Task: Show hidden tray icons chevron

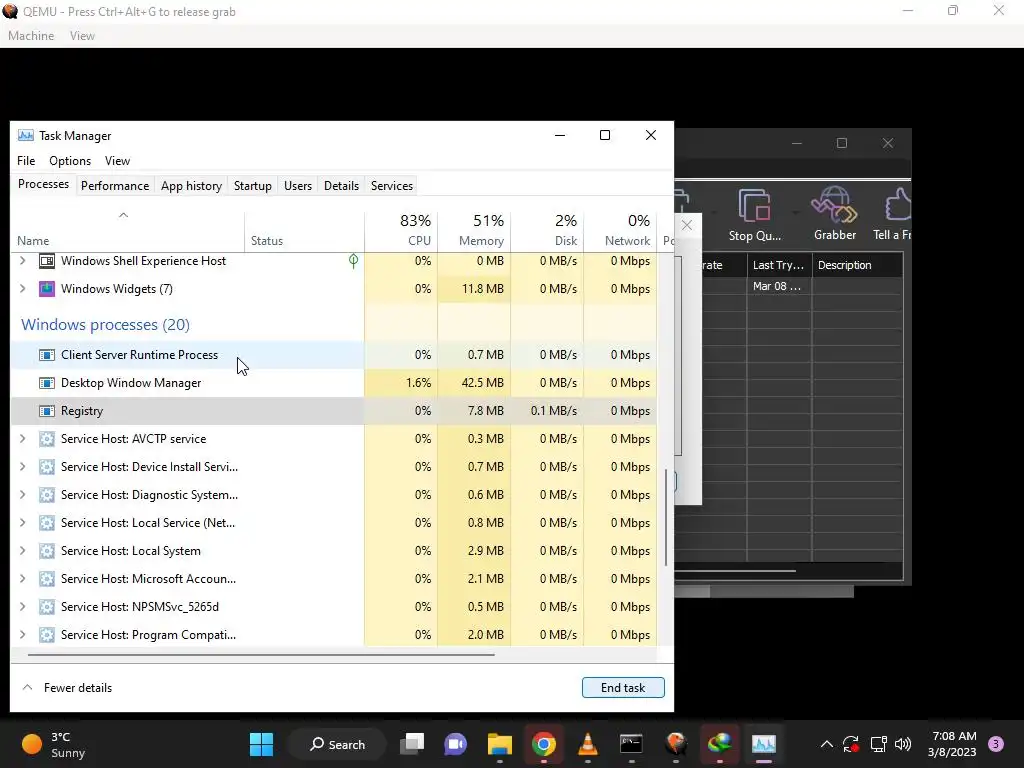Action: point(826,744)
